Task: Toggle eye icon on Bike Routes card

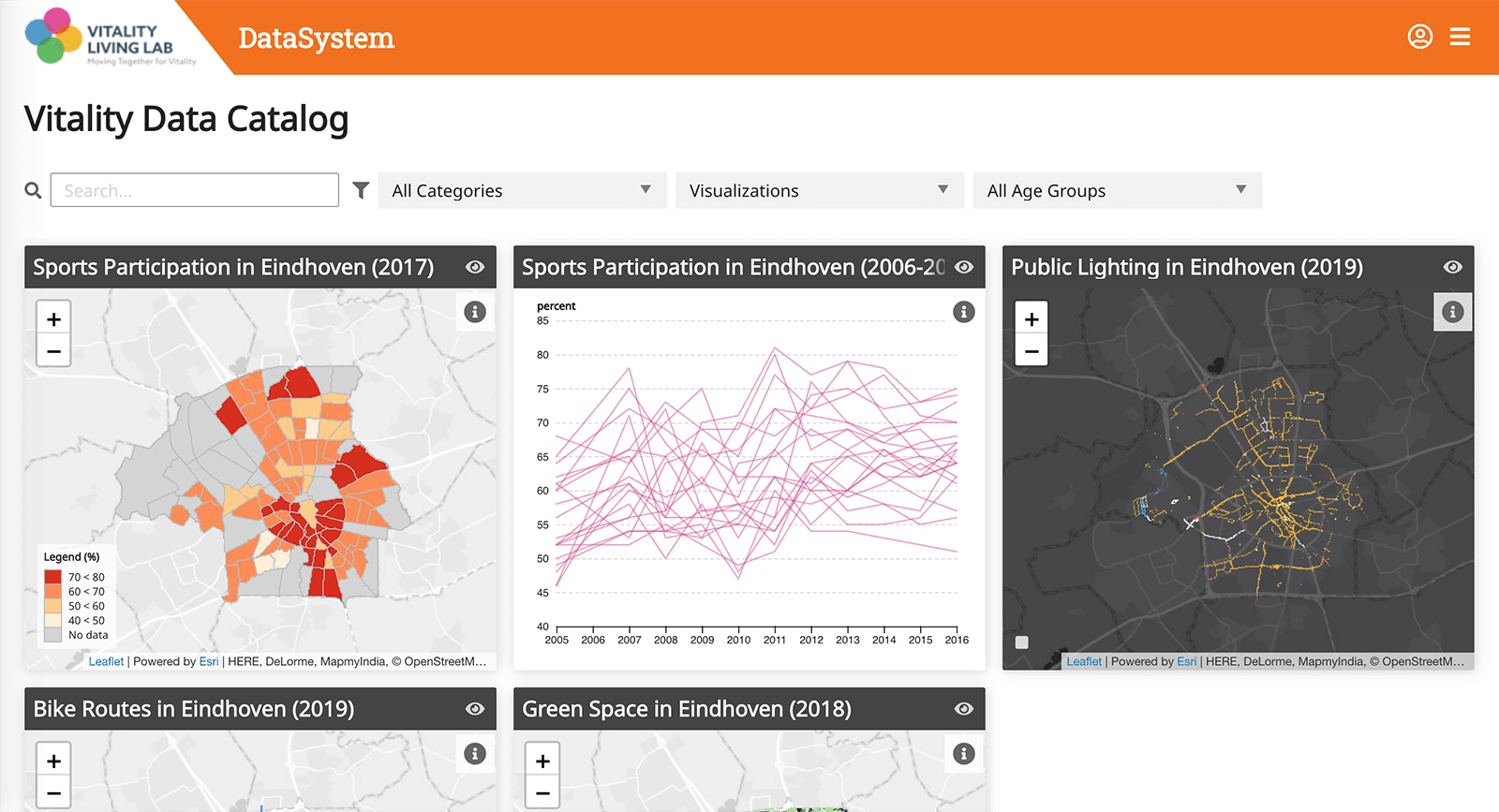Action: point(475,709)
